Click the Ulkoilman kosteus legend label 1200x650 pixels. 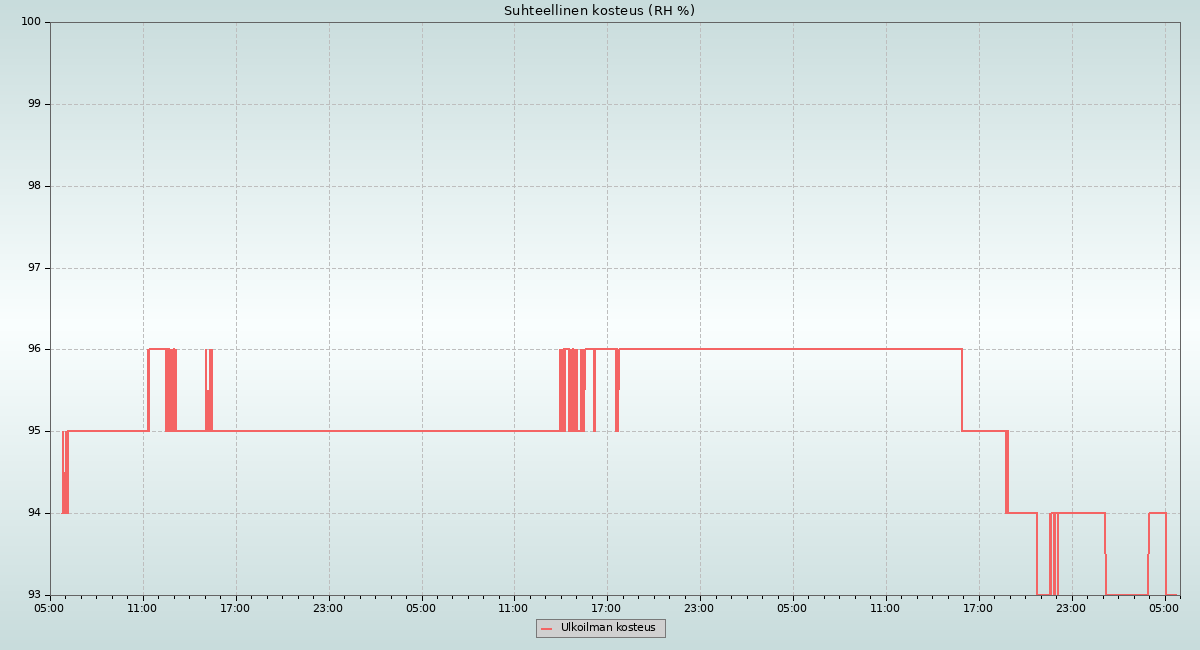point(608,628)
